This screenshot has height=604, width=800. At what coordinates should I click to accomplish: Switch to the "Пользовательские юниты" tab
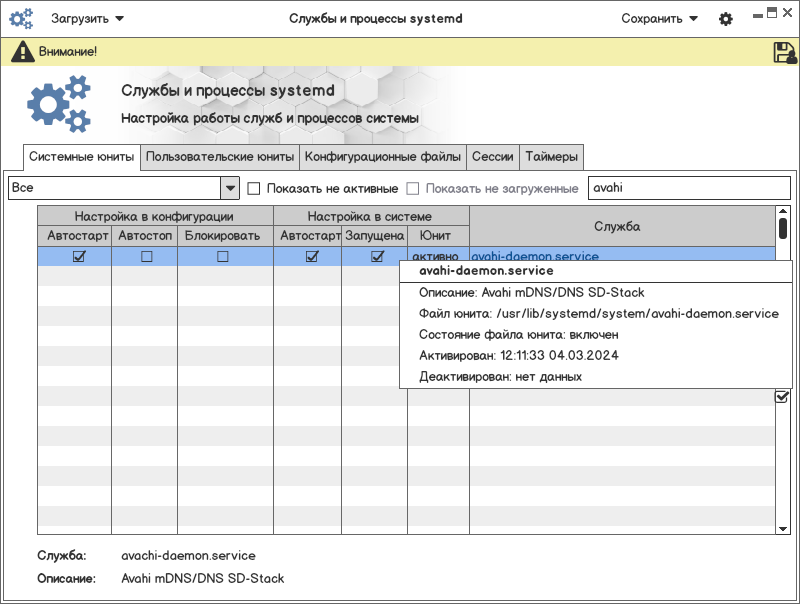coord(220,157)
